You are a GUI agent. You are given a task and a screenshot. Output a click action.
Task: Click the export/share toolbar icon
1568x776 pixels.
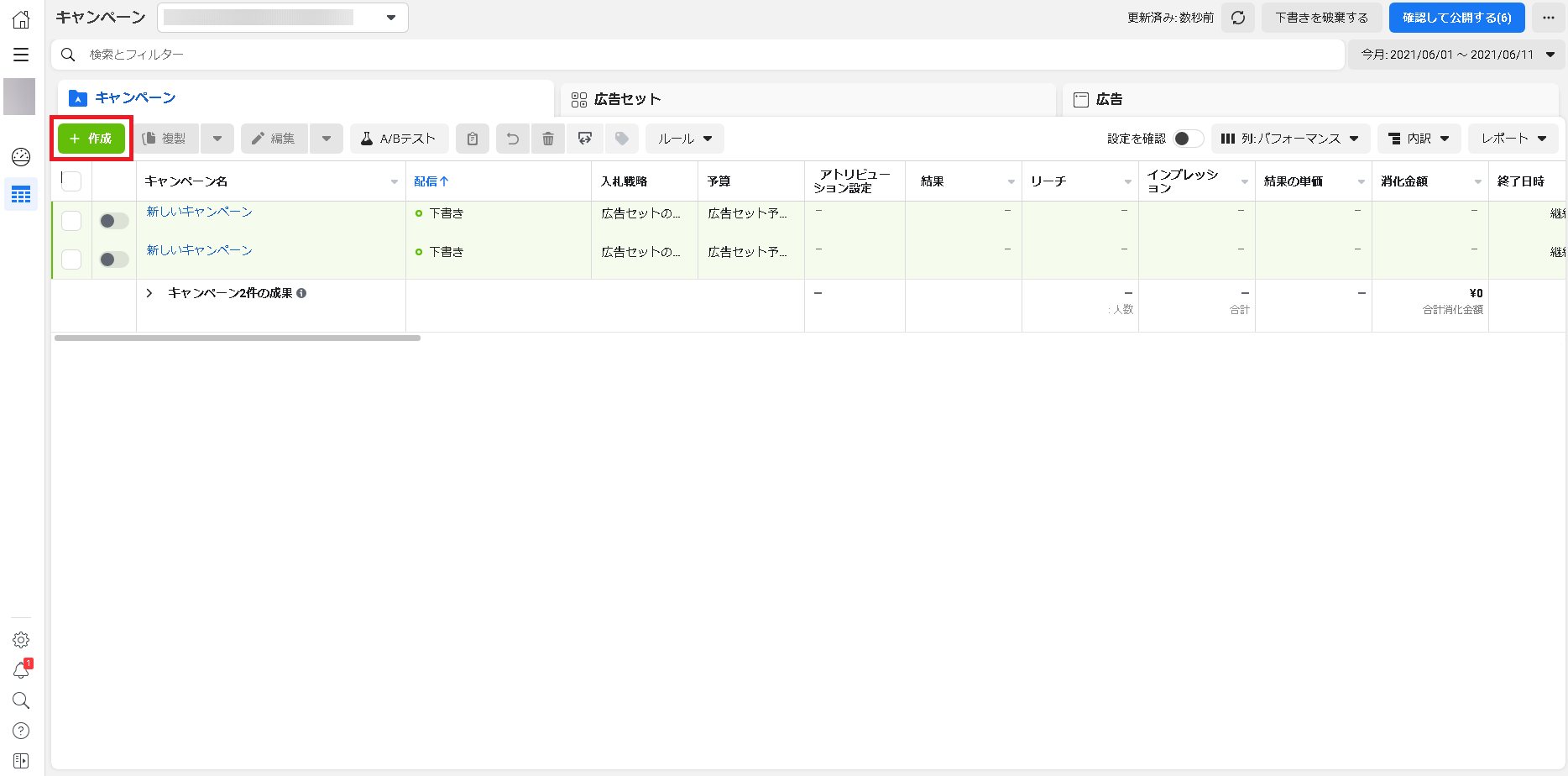click(x=585, y=139)
